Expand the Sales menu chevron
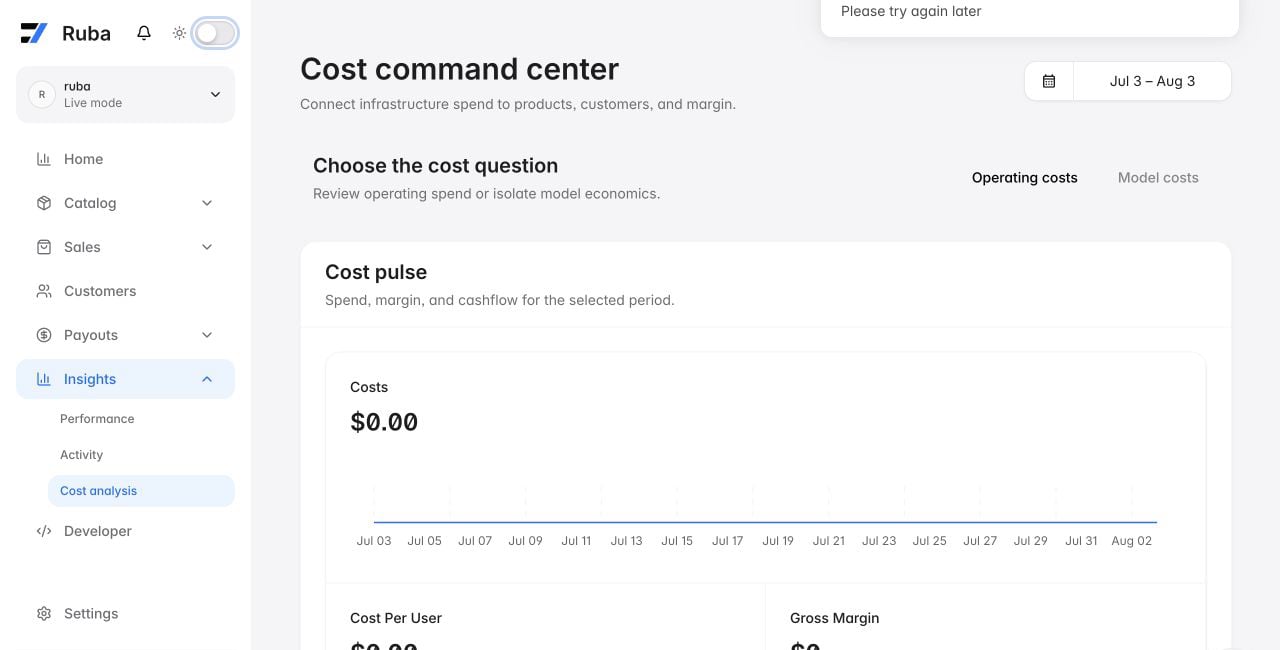The image size is (1280, 650). (207, 247)
